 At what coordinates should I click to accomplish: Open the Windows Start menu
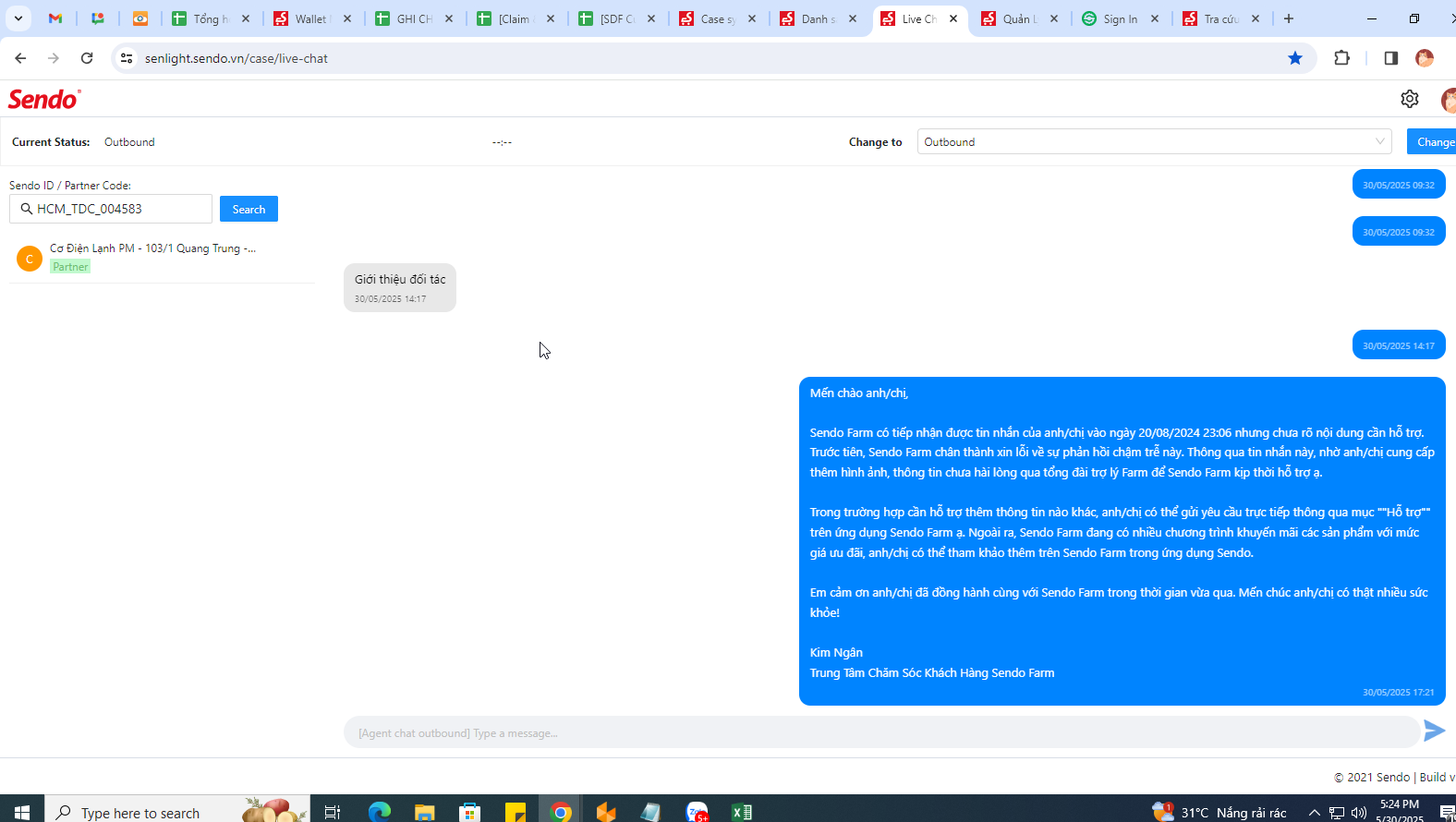22,812
